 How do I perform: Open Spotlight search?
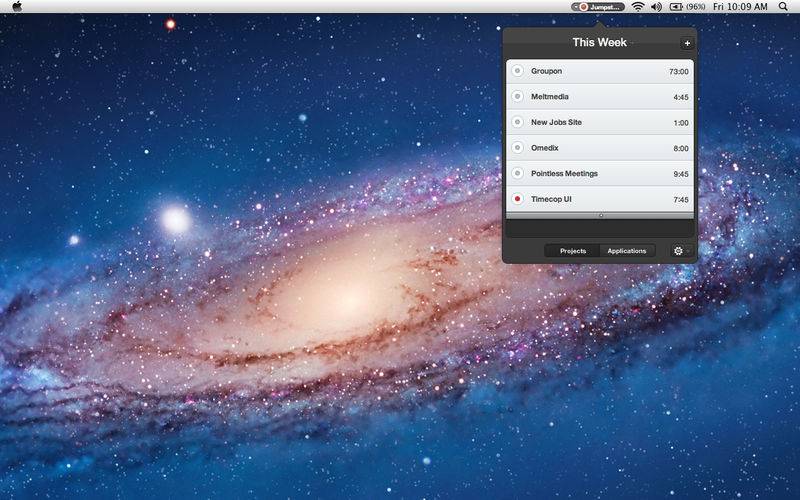[783, 7]
